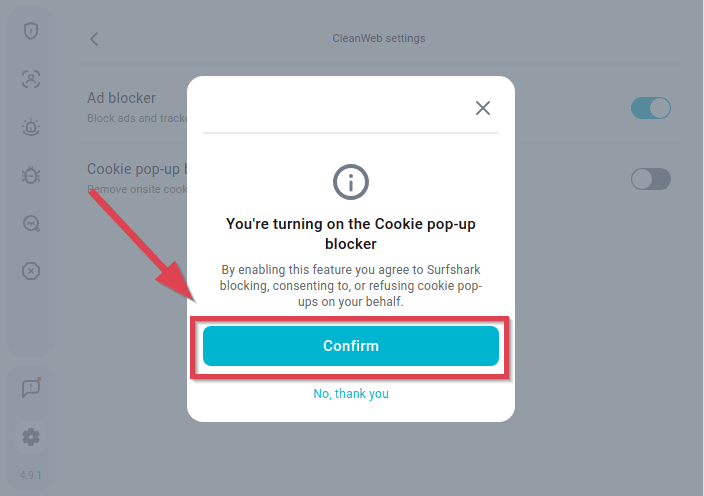Click the CleanWeb settings page title
The image size is (704, 496).
click(x=379, y=39)
